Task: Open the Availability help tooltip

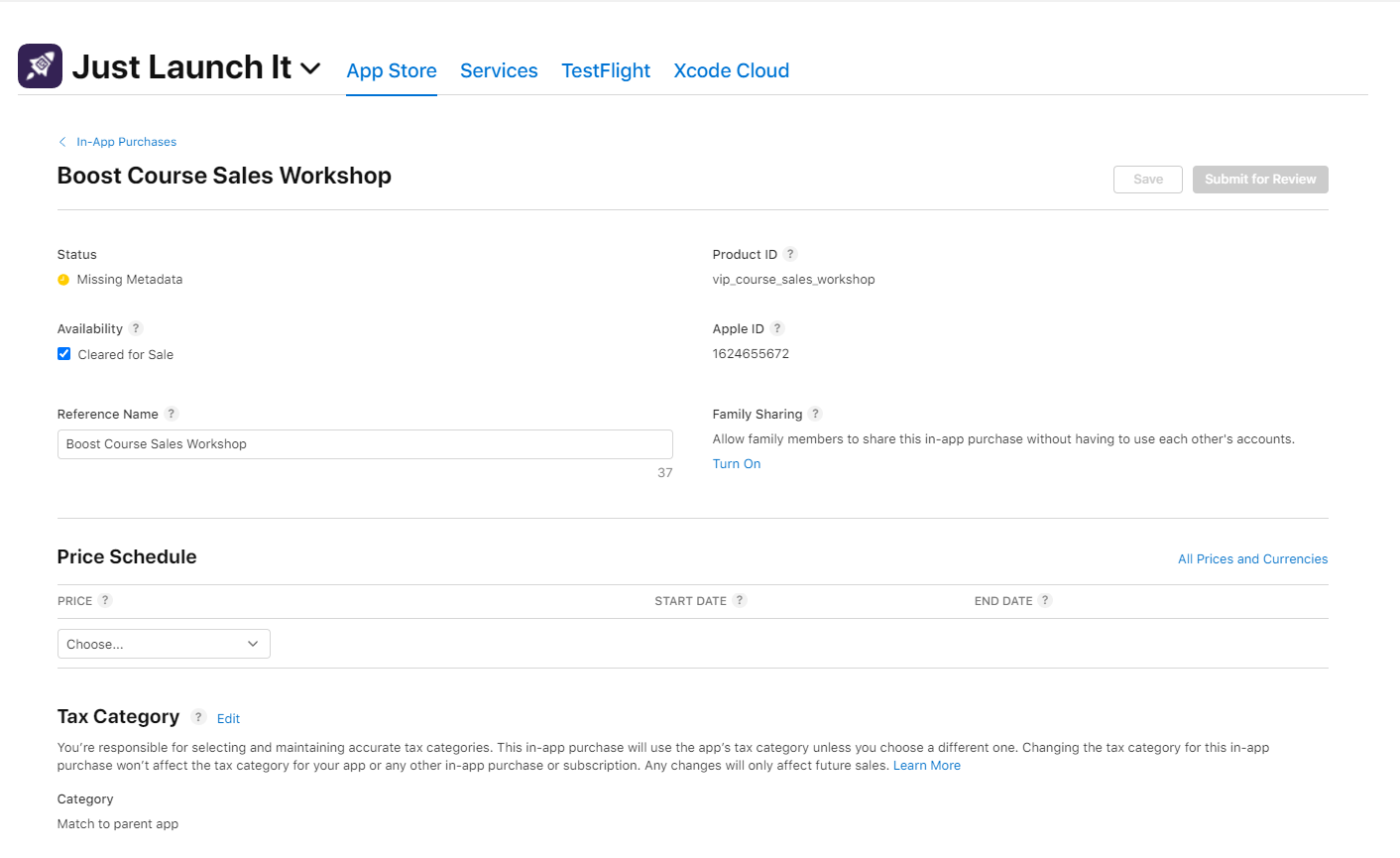Action: pos(136,328)
